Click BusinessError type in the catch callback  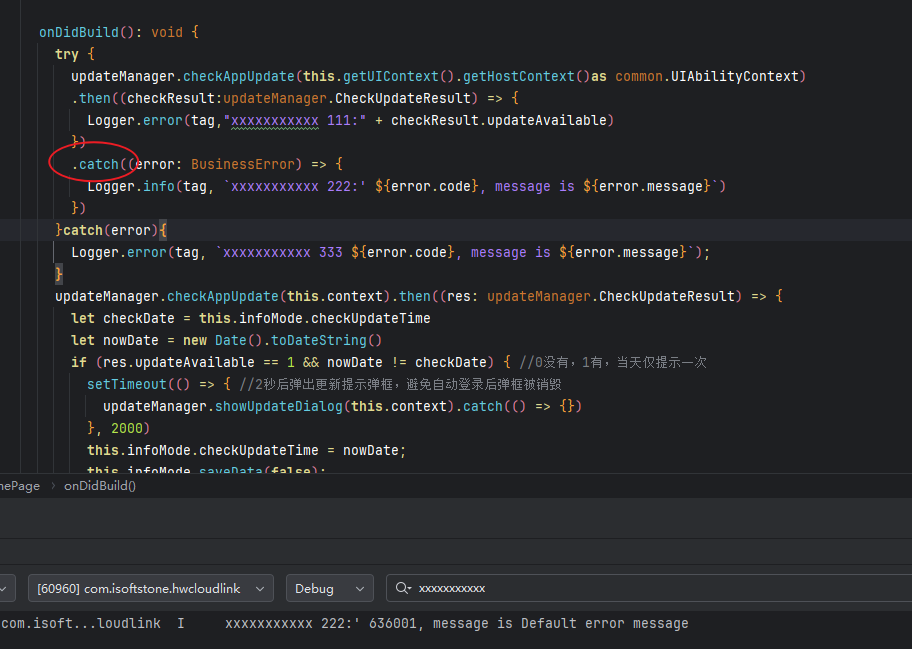[243, 164]
